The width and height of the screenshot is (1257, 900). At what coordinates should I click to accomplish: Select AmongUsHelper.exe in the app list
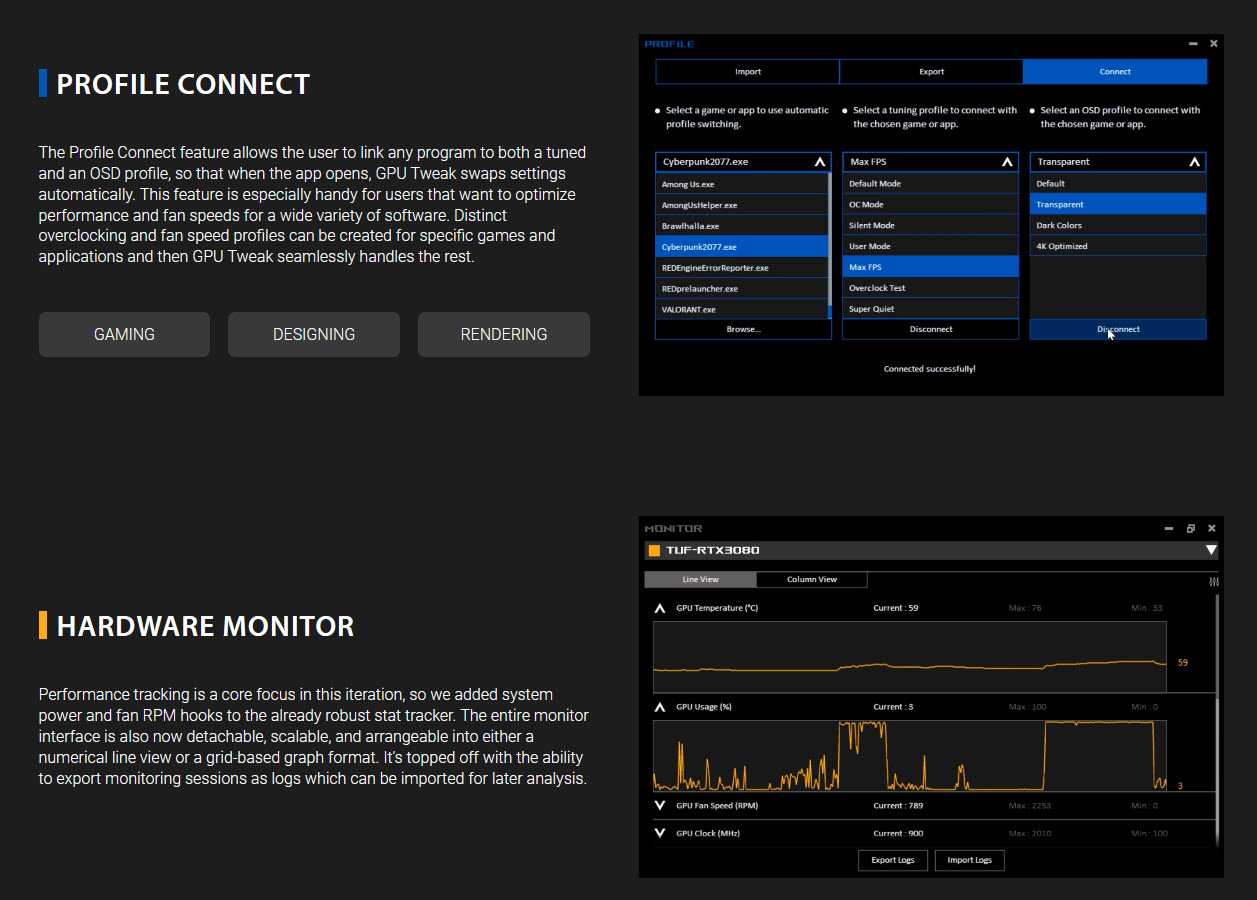click(742, 205)
